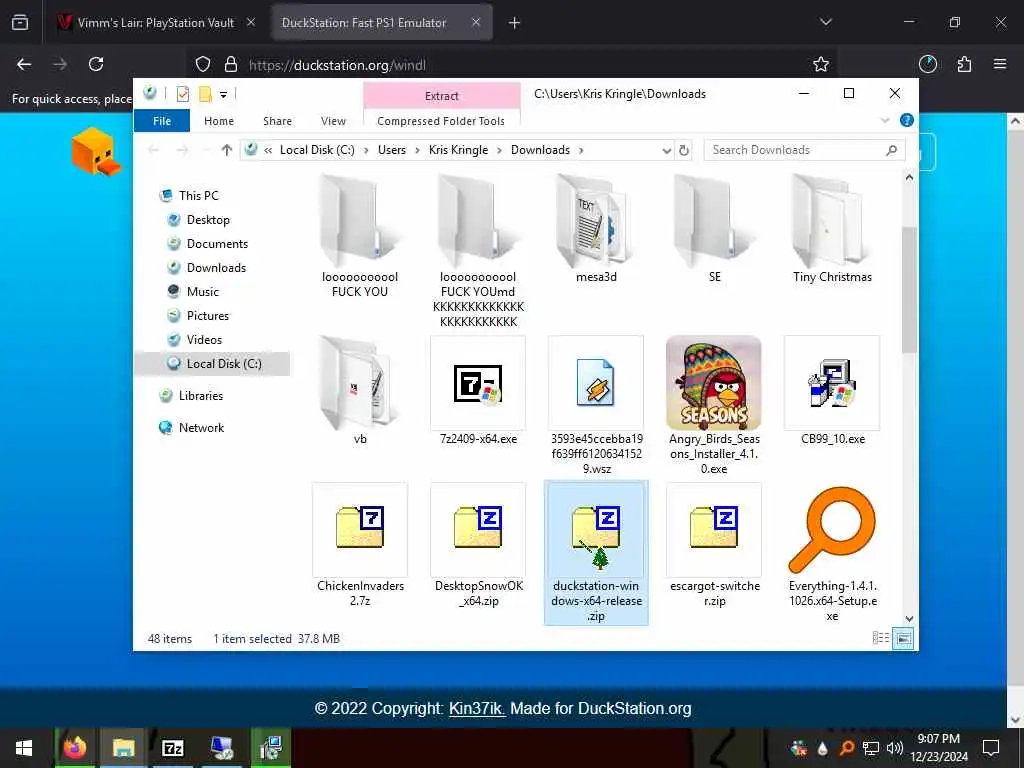The image size is (1024, 768).
Task: Switch to the Share ribbon tab
Action: [278, 121]
